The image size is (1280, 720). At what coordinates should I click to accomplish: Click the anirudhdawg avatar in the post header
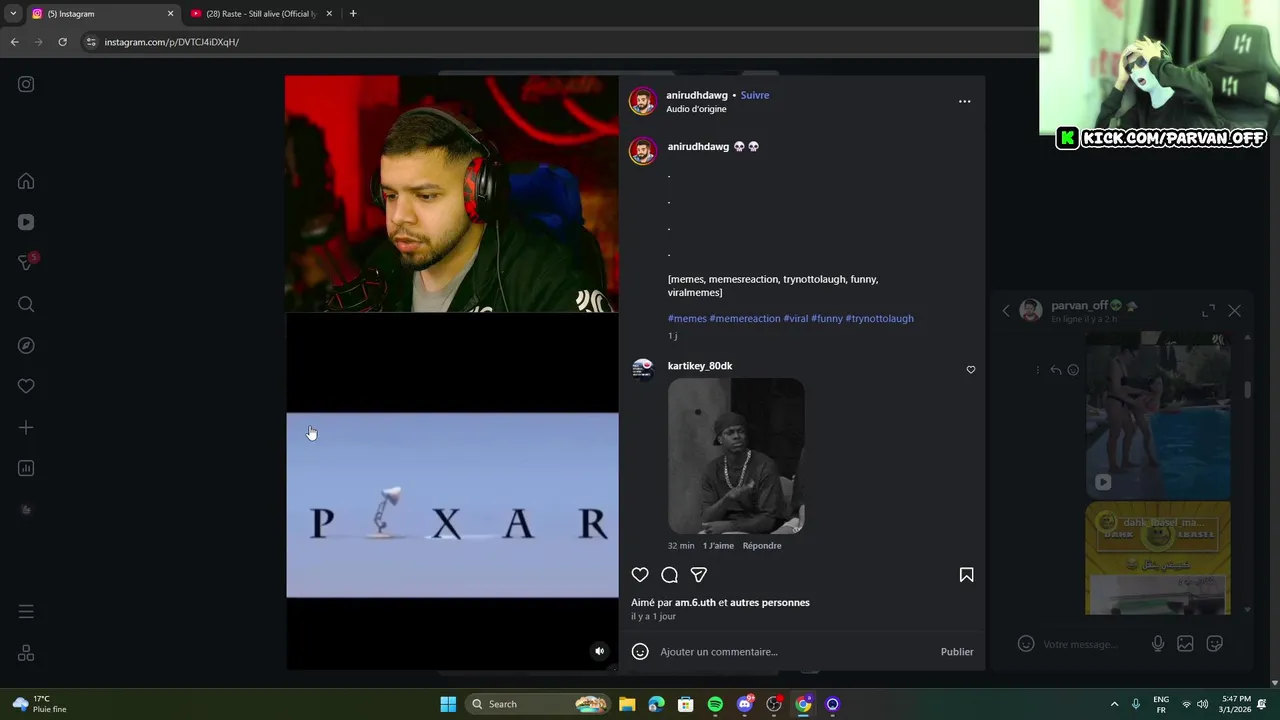point(642,101)
